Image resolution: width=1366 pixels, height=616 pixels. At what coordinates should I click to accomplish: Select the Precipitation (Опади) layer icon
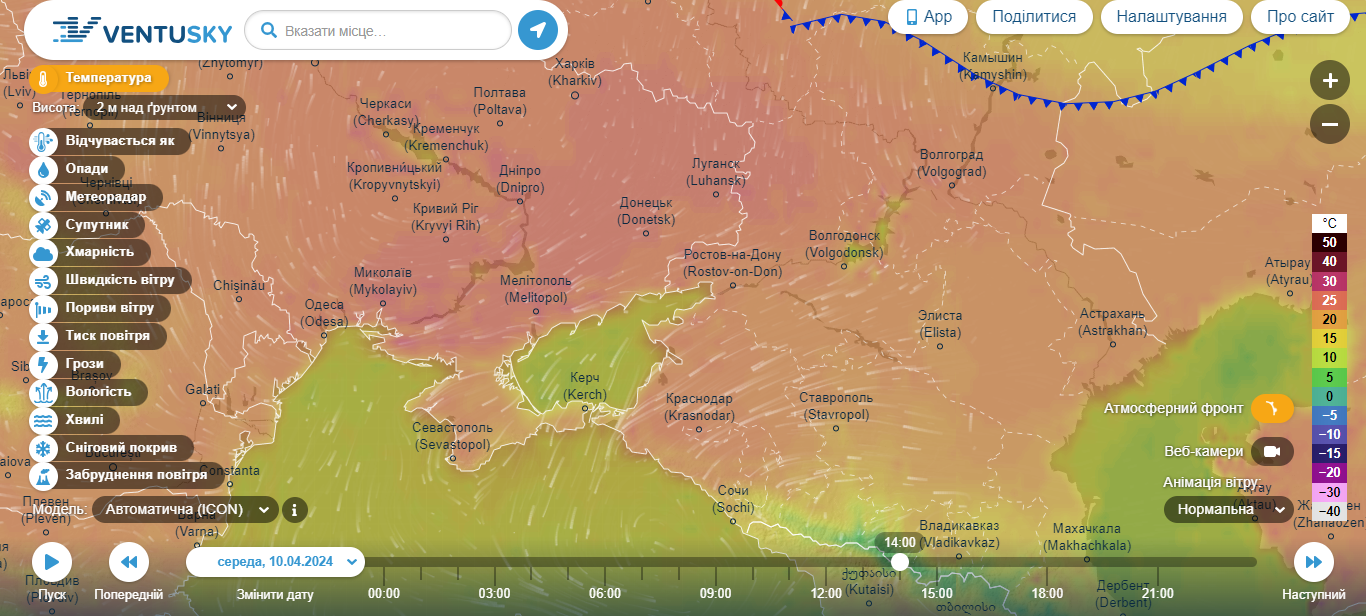(44, 170)
